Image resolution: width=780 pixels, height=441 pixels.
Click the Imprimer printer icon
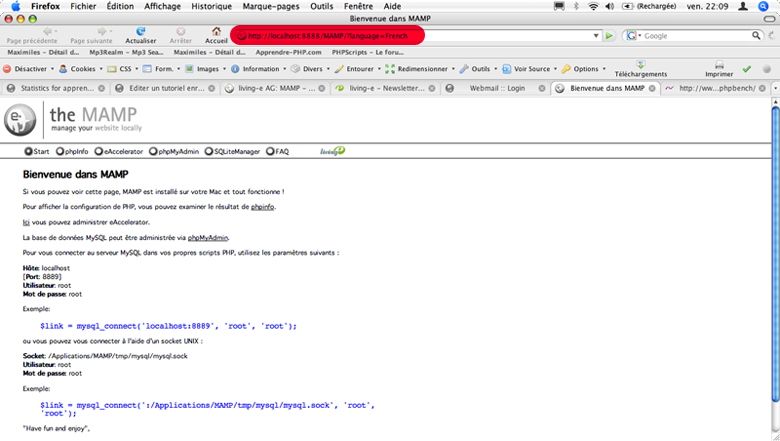point(719,65)
